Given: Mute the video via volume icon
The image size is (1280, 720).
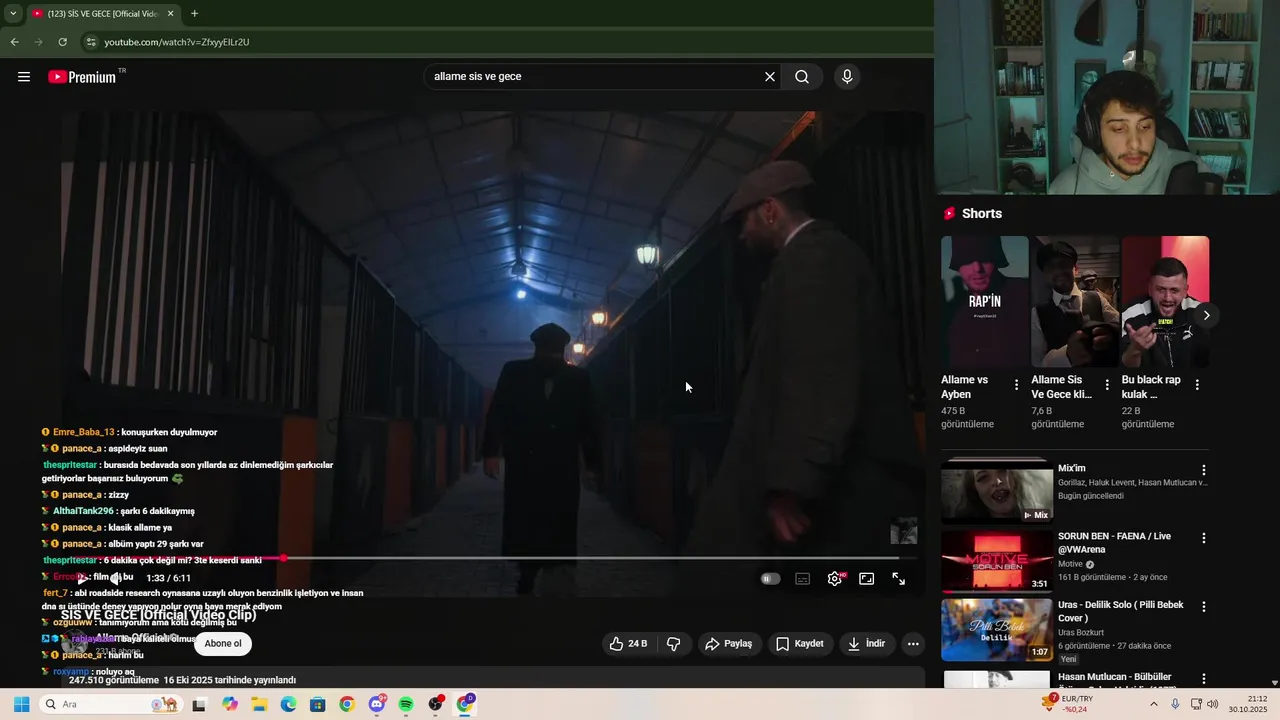Looking at the screenshot, I should point(116,578).
